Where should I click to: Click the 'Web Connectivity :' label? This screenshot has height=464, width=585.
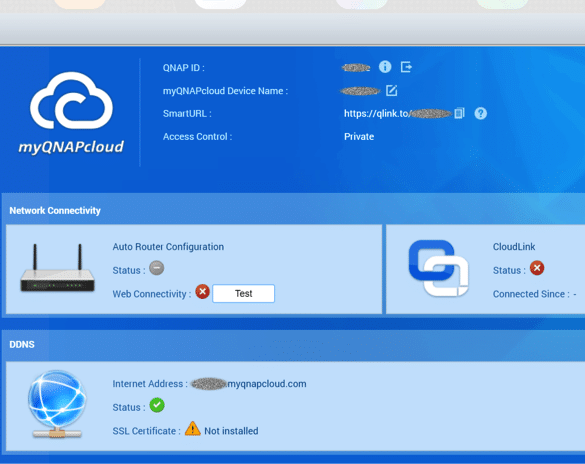[x=152, y=294]
